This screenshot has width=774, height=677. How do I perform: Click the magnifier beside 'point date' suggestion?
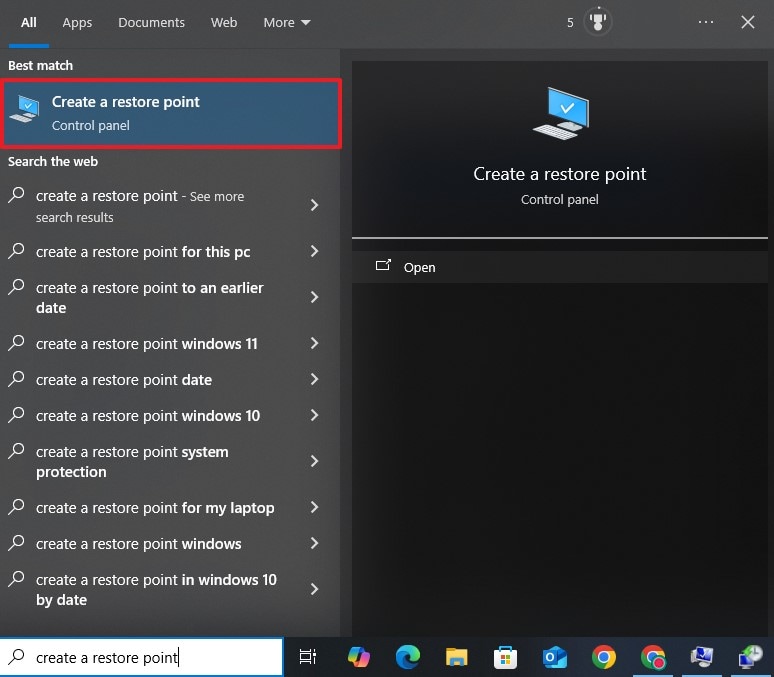click(16, 378)
